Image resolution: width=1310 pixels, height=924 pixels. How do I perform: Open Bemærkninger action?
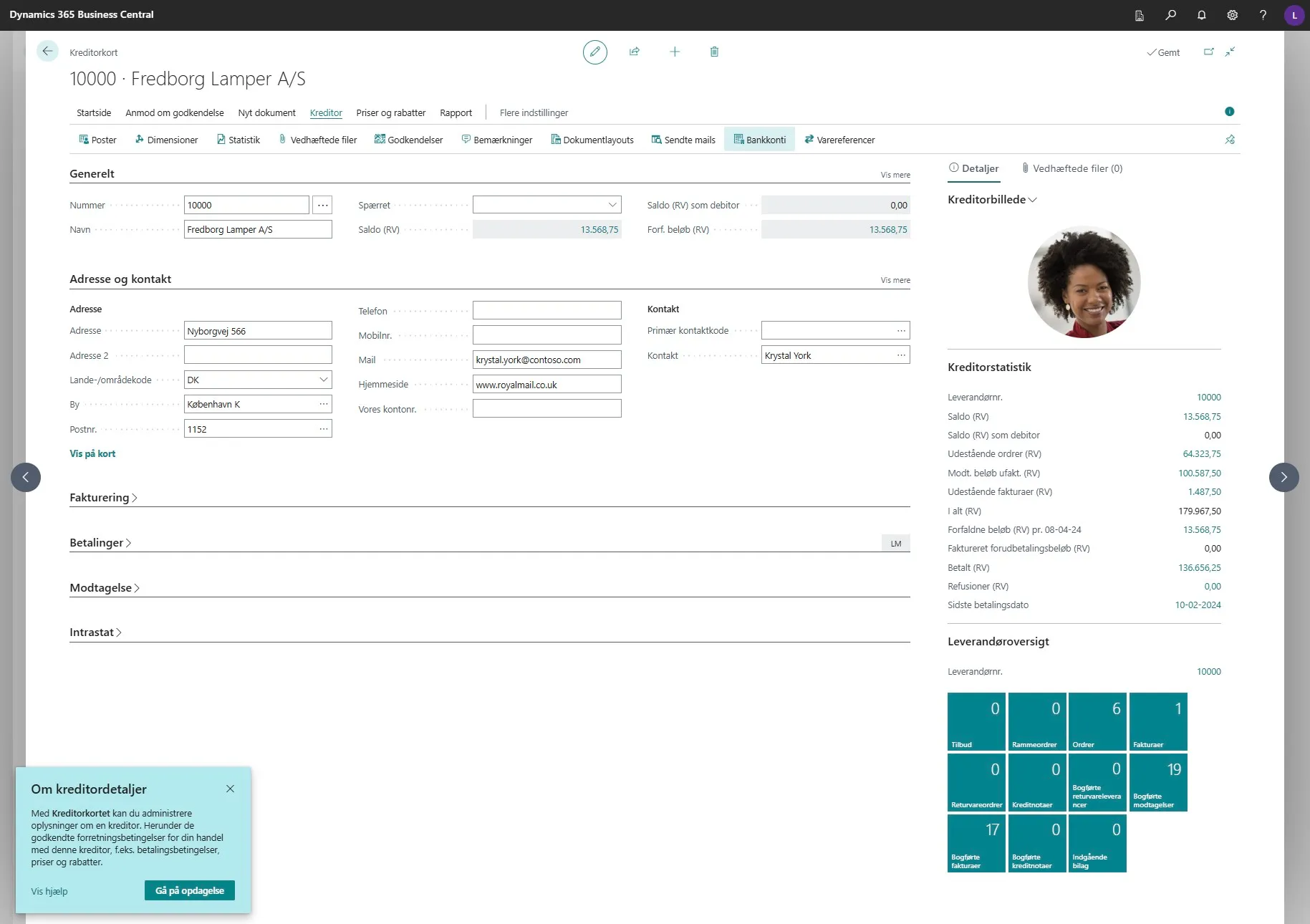coord(496,140)
